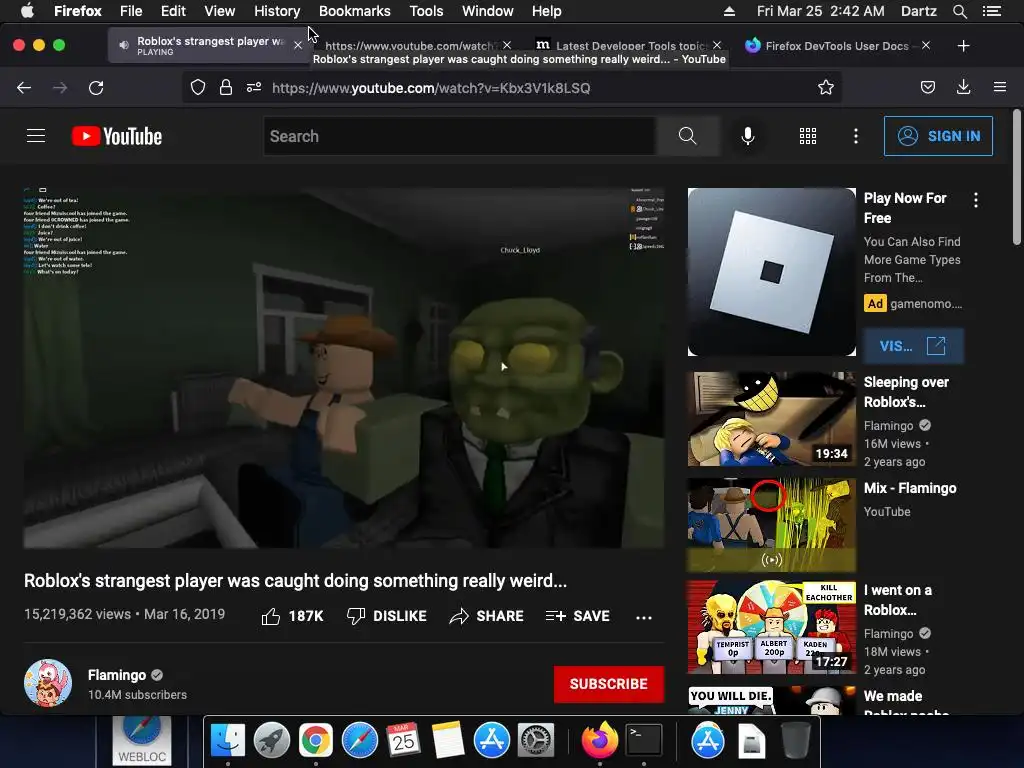Mute the playing tab via speaker icon
Image resolution: width=1024 pixels, height=768 pixels.
click(x=123, y=45)
